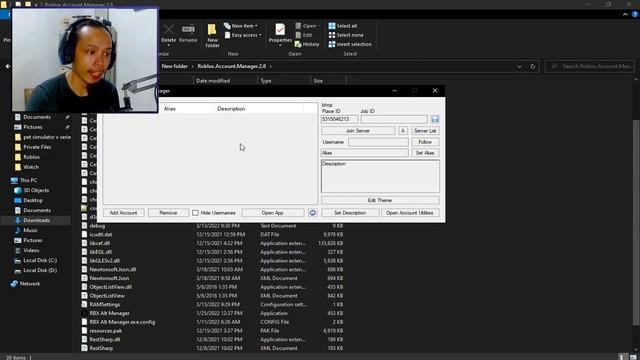Focus the Job ID input field
Image resolution: width=640 pixels, height=360 pixels.
click(394, 119)
